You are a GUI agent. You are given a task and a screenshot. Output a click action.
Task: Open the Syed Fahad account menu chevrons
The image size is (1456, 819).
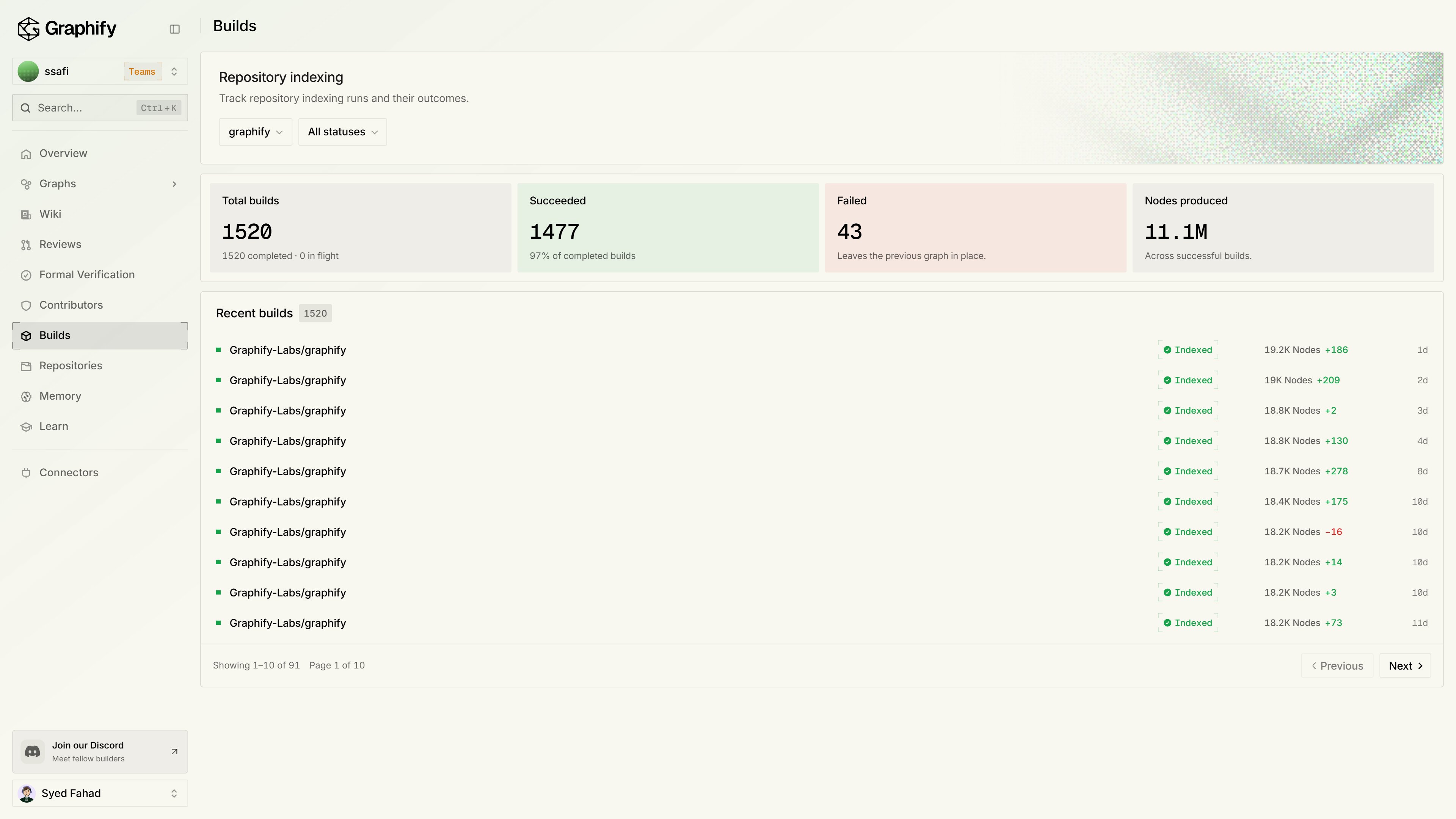click(174, 793)
